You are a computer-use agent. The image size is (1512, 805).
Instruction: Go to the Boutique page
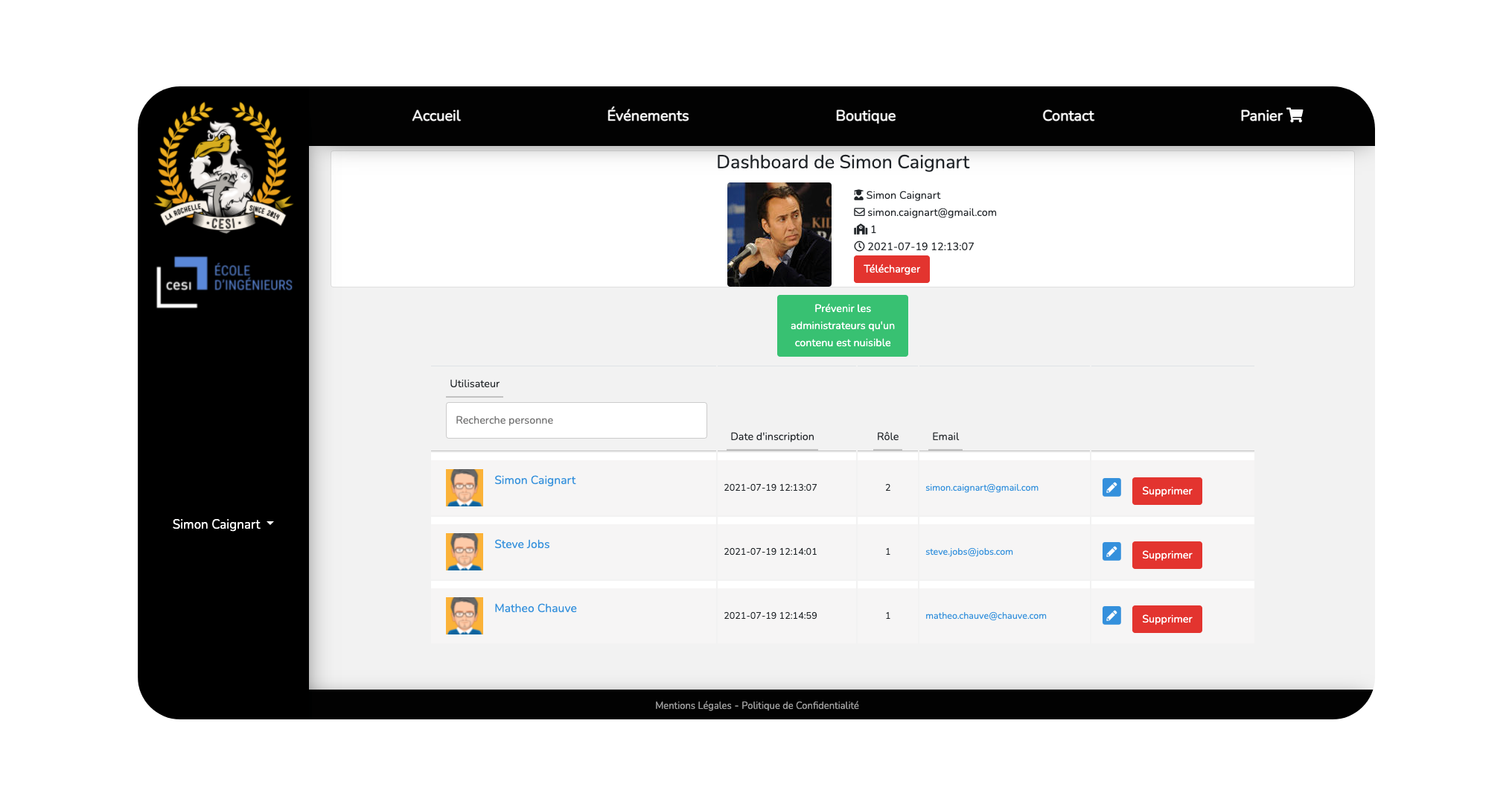click(x=866, y=115)
